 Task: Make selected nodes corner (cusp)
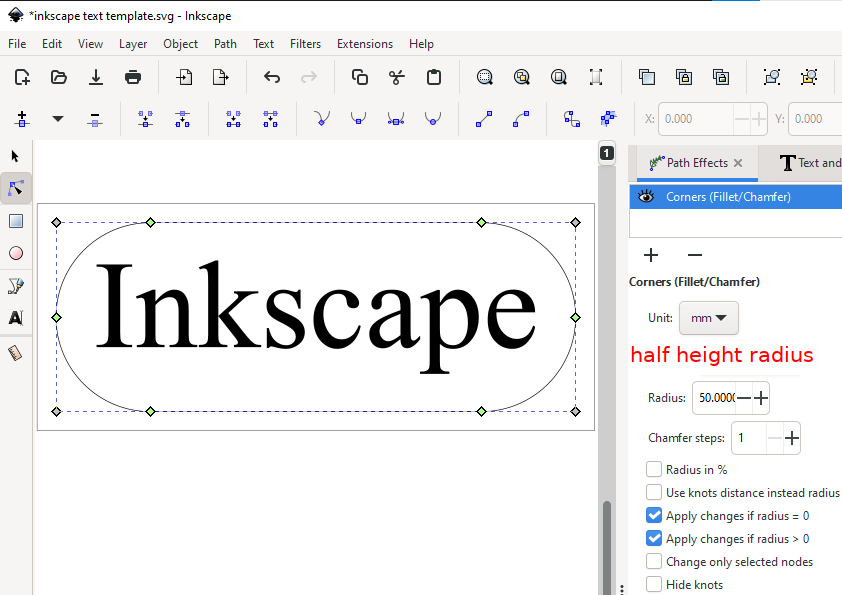(x=322, y=119)
